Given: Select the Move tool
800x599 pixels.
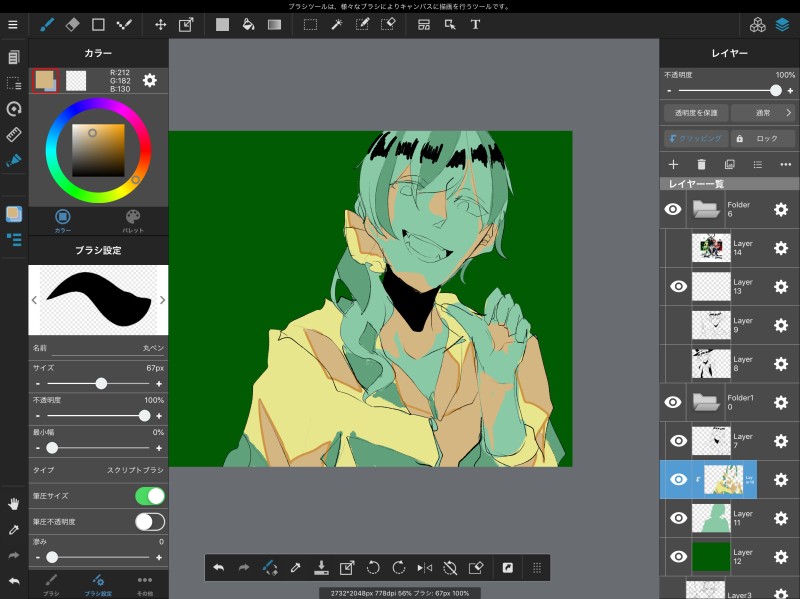Looking at the screenshot, I should (160, 24).
